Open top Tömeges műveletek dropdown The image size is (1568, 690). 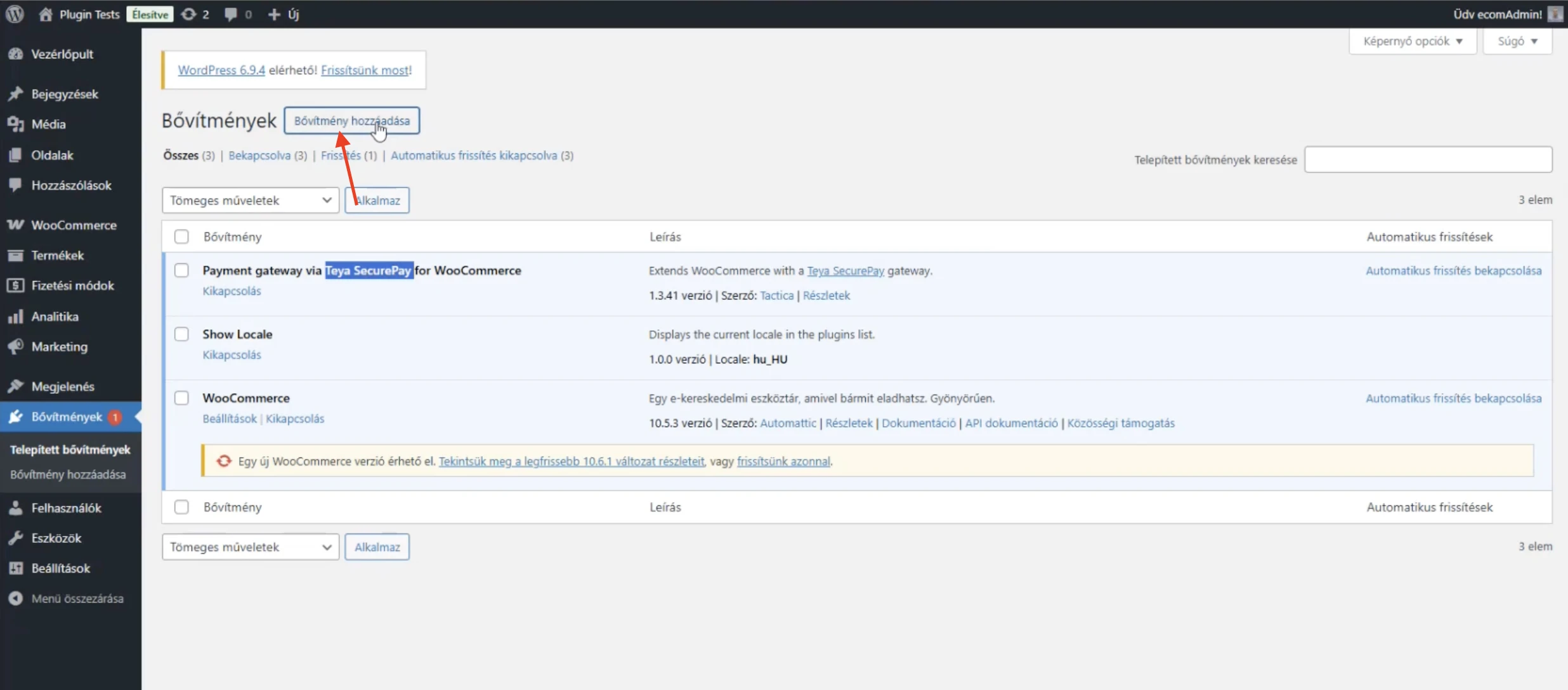click(251, 200)
